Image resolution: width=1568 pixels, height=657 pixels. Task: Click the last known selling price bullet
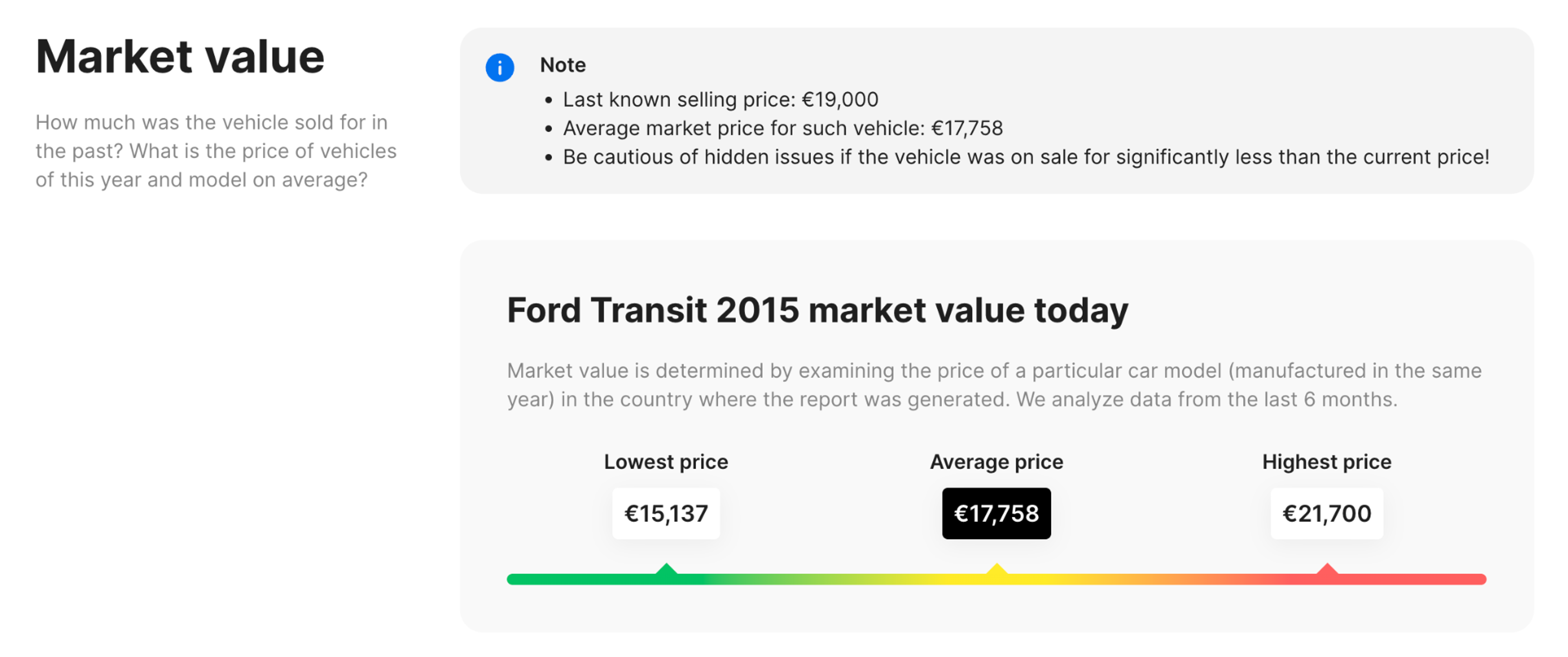(x=720, y=99)
